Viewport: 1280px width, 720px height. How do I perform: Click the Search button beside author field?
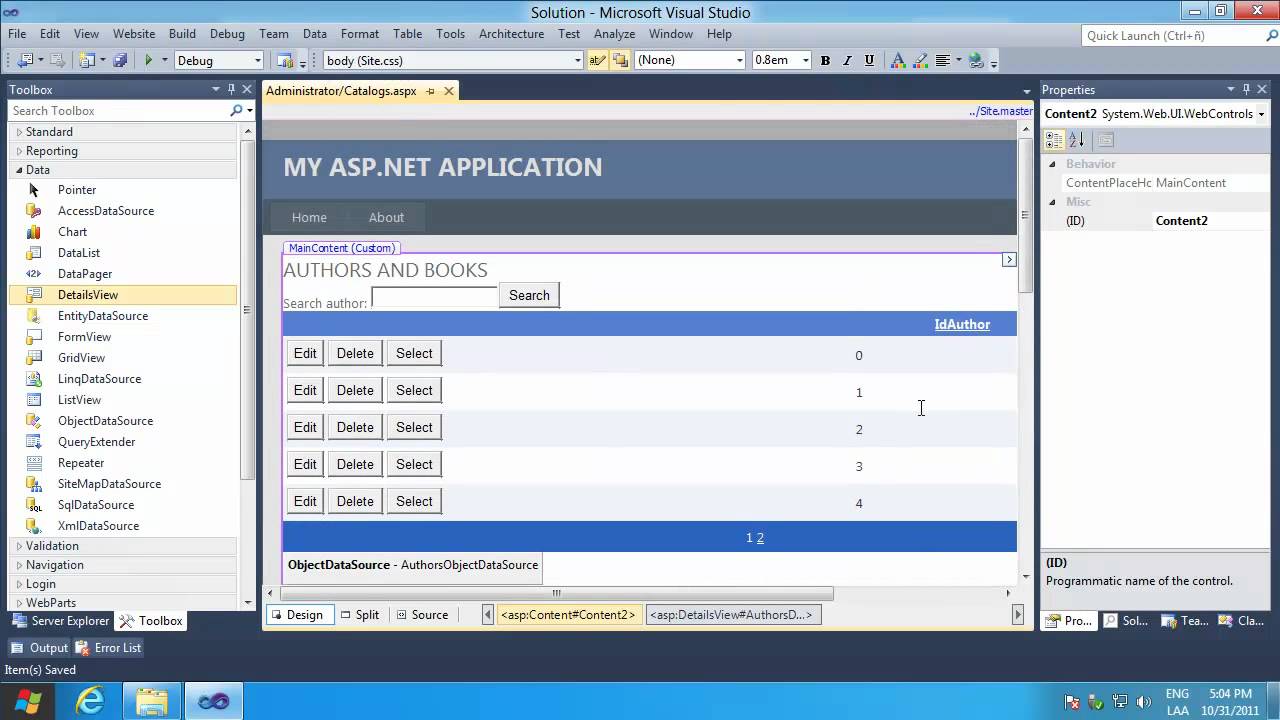click(x=529, y=295)
